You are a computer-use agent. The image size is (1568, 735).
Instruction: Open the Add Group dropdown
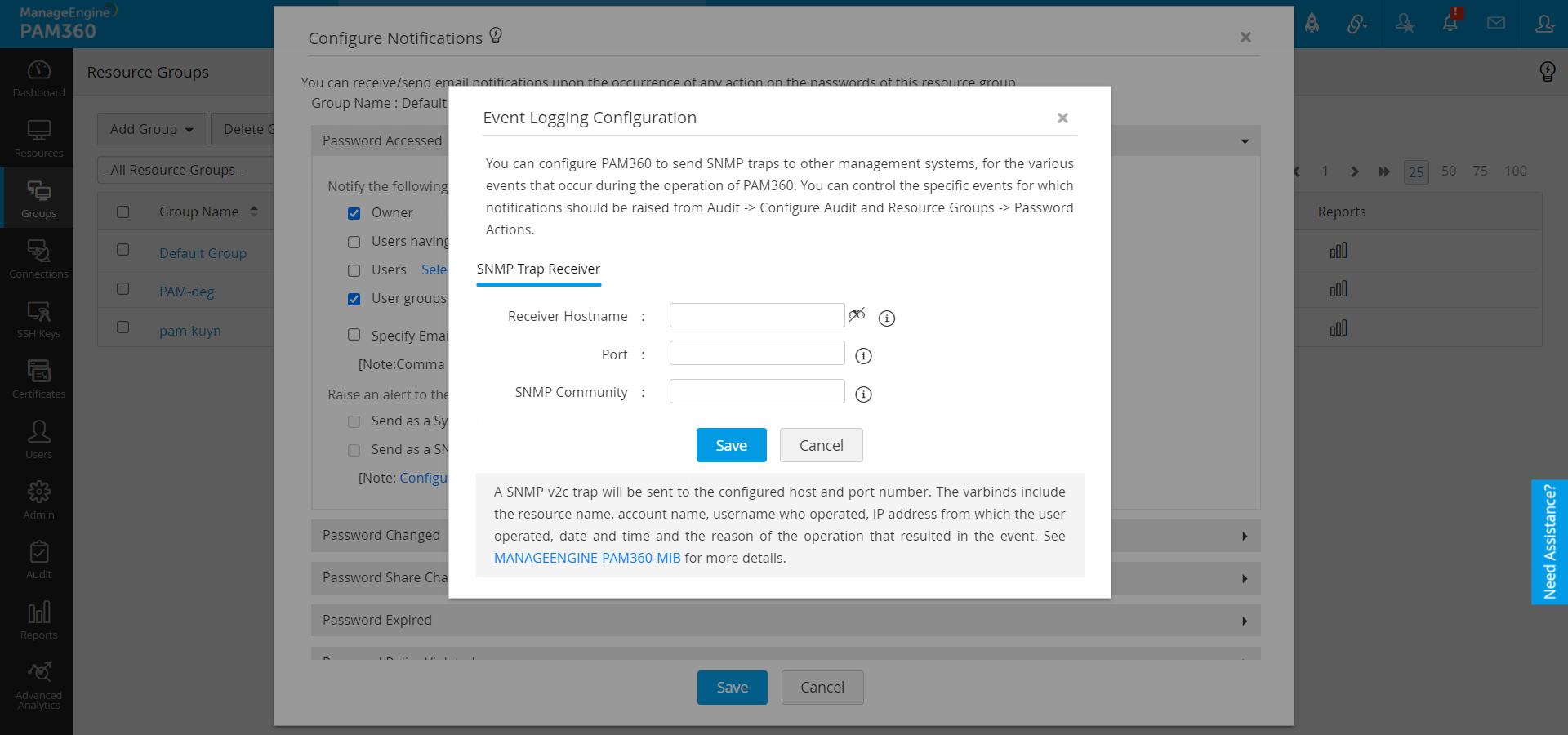tap(152, 129)
